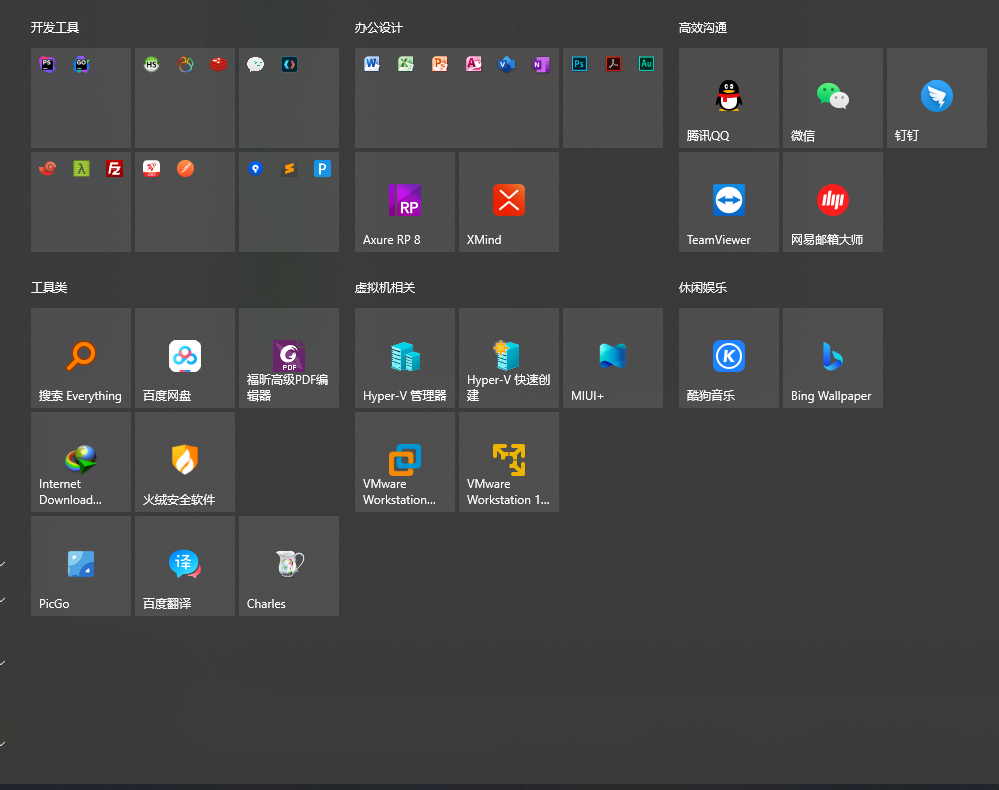Image resolution: width=999 pixels, height=790 pixels.
Task: Launch the Charles tile
Action: (x=289, y=566)
